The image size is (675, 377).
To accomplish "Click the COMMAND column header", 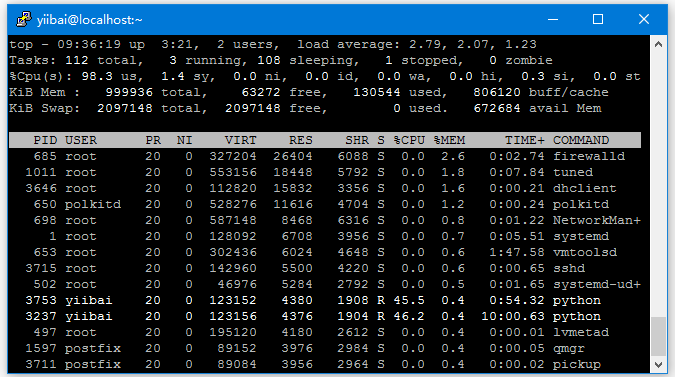I will 581,140.
